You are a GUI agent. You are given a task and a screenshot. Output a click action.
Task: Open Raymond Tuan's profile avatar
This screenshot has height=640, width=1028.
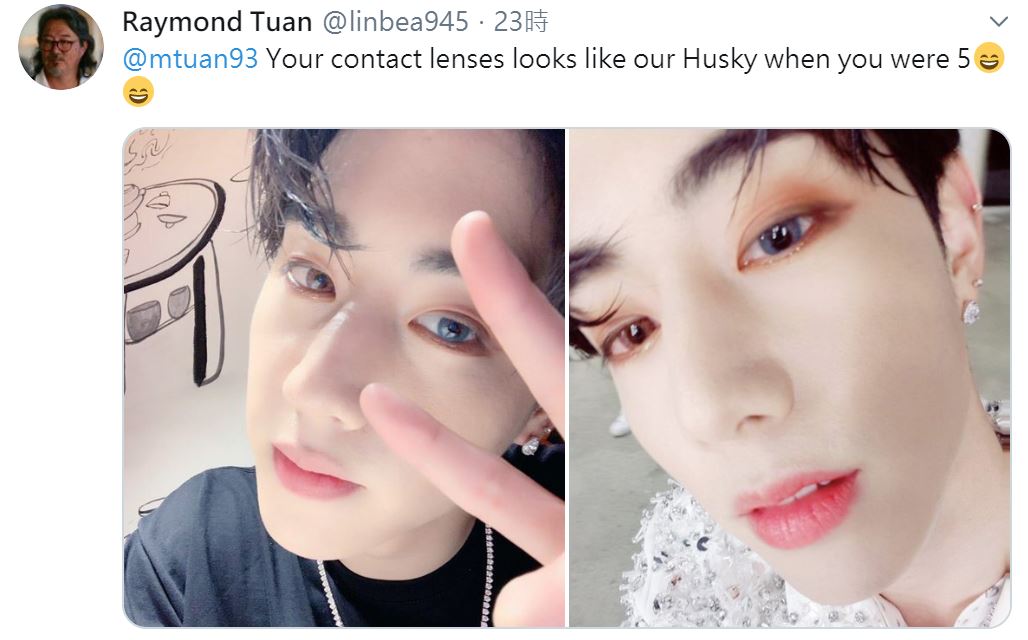[x=61, y=47]
